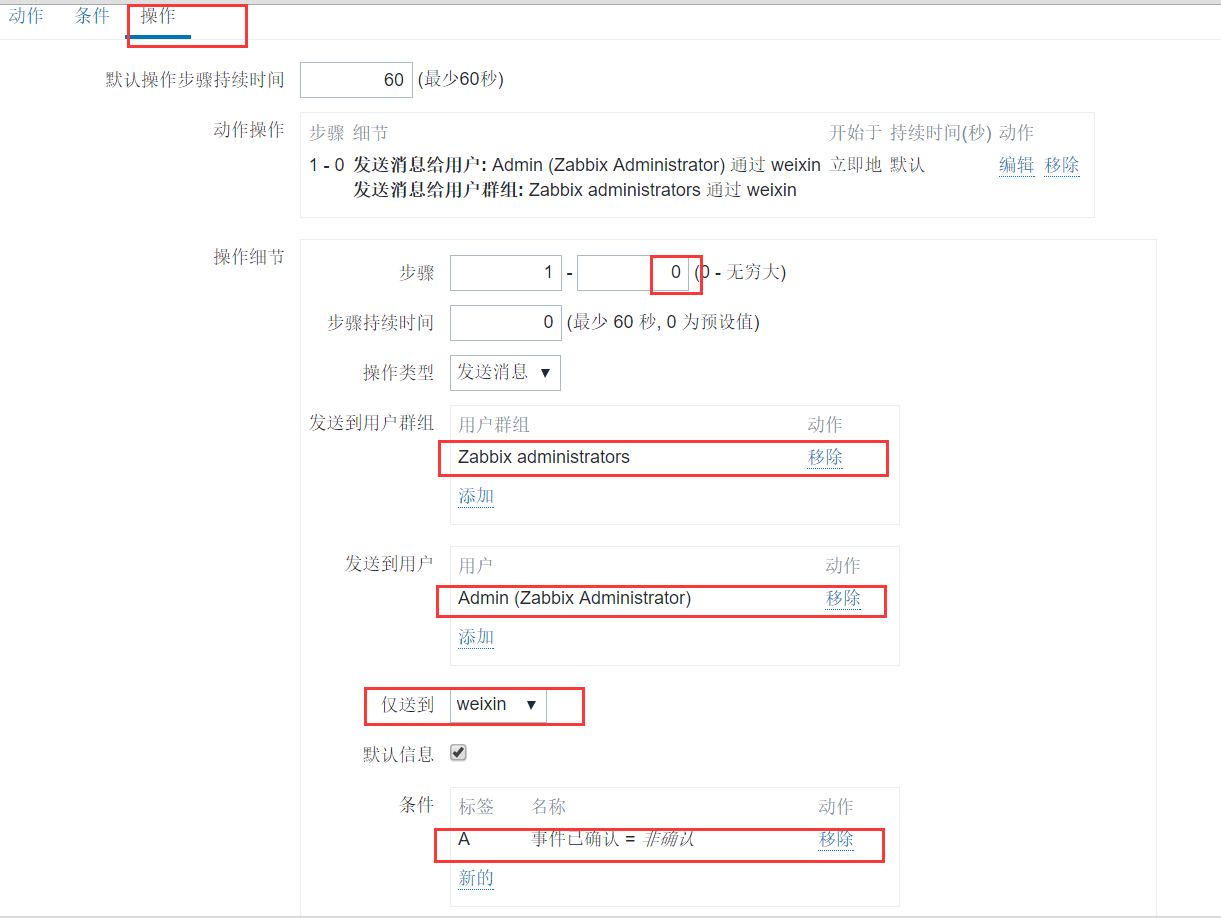Focus the 步骤 start field with value 1
The image size is (1221, 918).
(506, 272)
